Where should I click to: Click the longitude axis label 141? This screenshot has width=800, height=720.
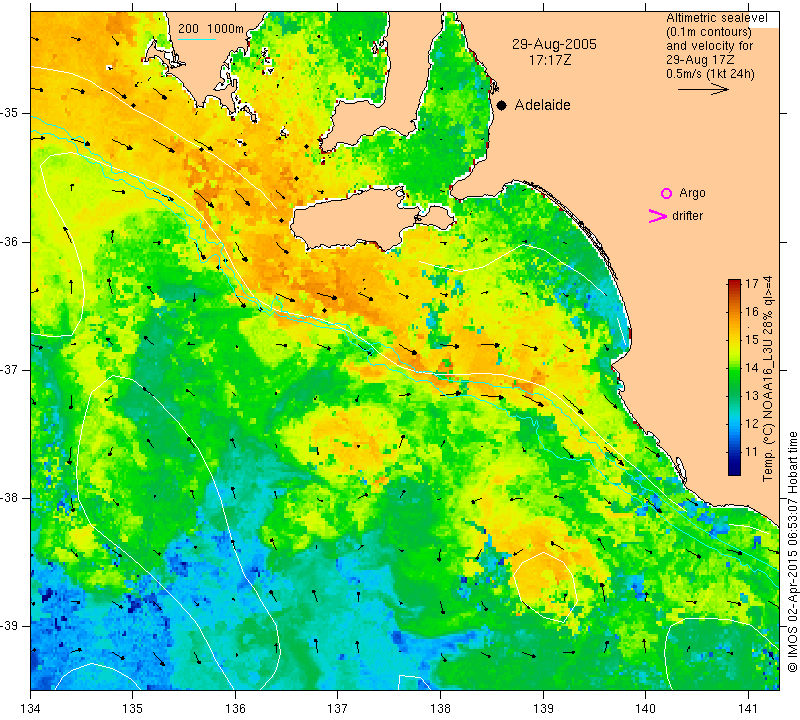click(x=748, y=709)
